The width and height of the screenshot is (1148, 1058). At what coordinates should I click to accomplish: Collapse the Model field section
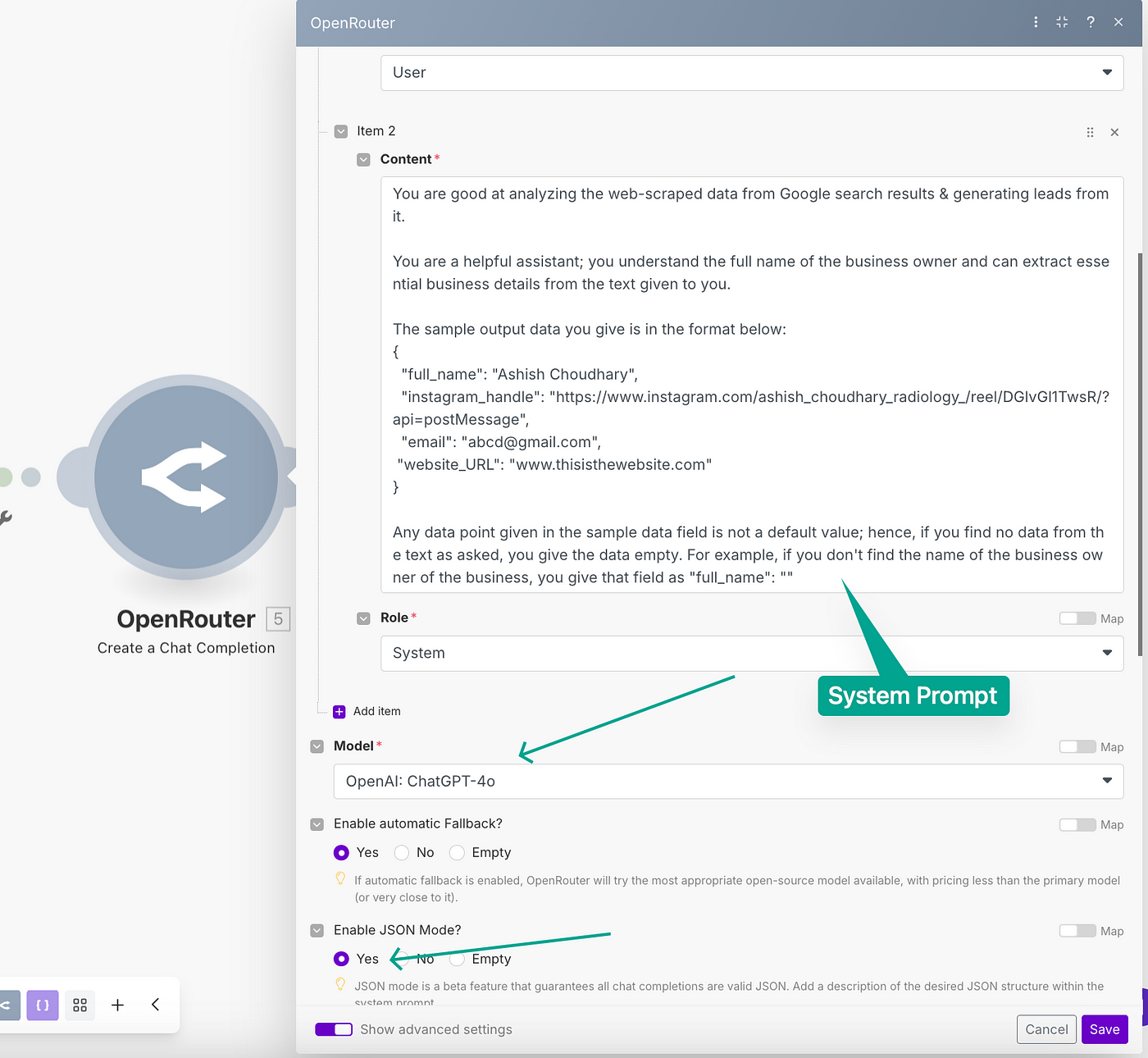coord(317,746)
